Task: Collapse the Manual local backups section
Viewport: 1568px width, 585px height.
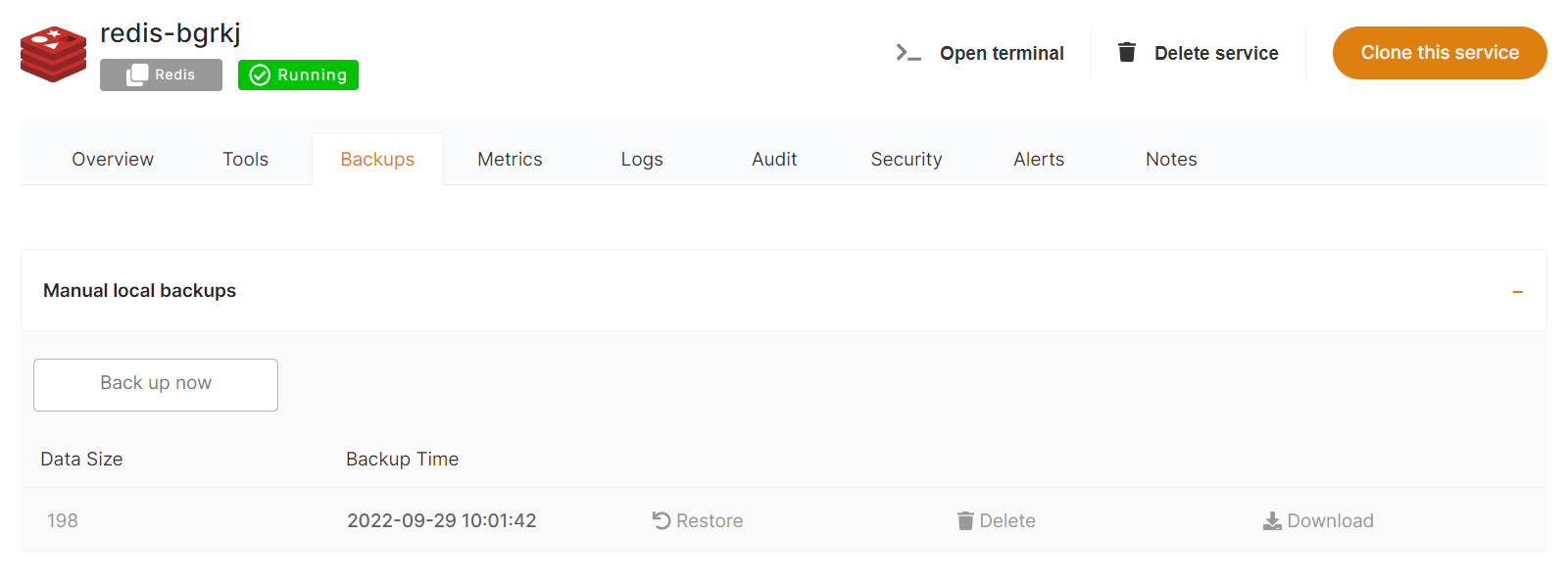Action: tap(1517, 292)
